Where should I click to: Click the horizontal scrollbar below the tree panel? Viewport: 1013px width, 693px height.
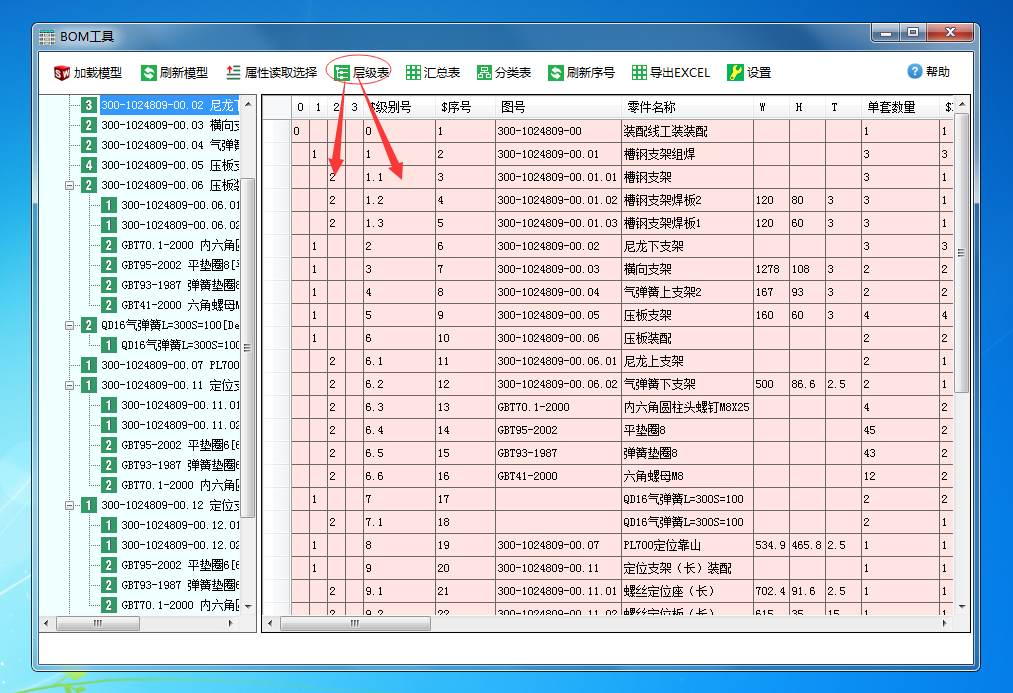click(x=98, y=622)
